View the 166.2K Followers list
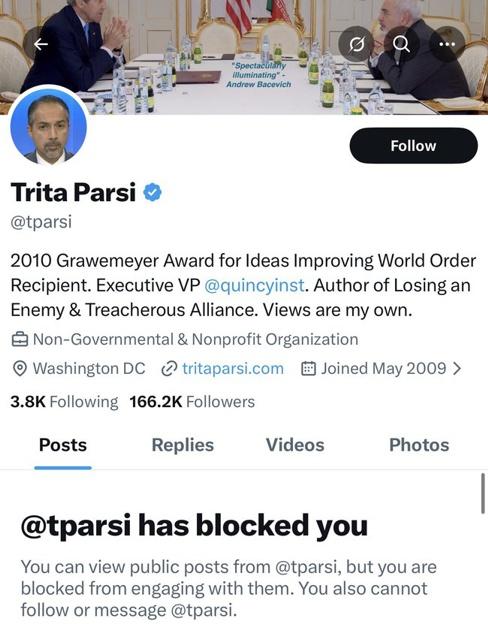488x640 pixels. coord(192,402)
